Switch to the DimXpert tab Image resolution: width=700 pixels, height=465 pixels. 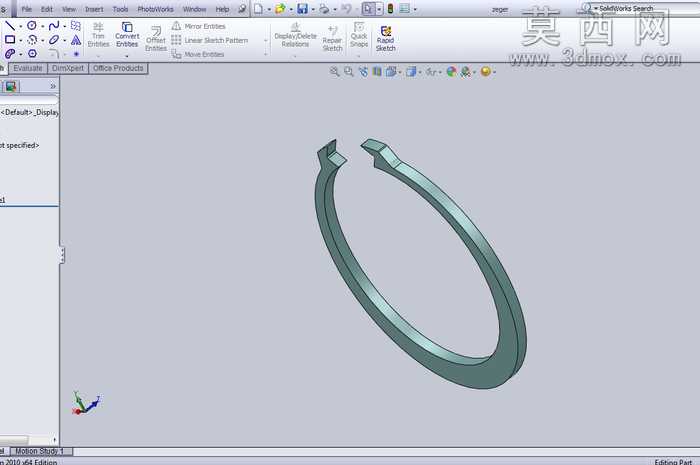point(68,68)
